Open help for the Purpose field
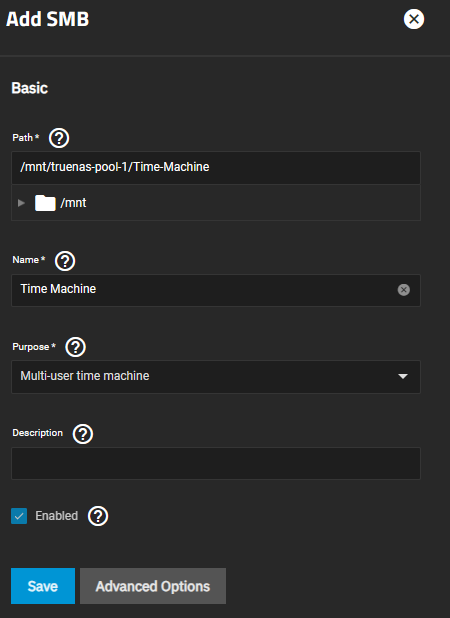The width and height of the screenshot is (450, 618). point(75,347)
